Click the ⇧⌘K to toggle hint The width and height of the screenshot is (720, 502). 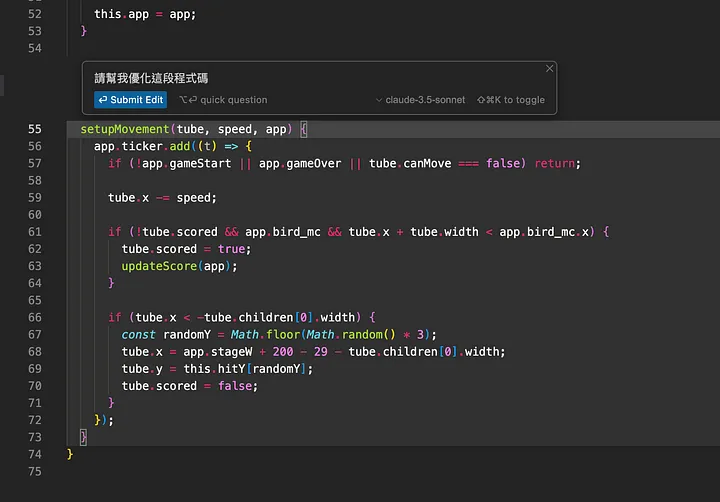pyautogui.click(x=511, y=100)
